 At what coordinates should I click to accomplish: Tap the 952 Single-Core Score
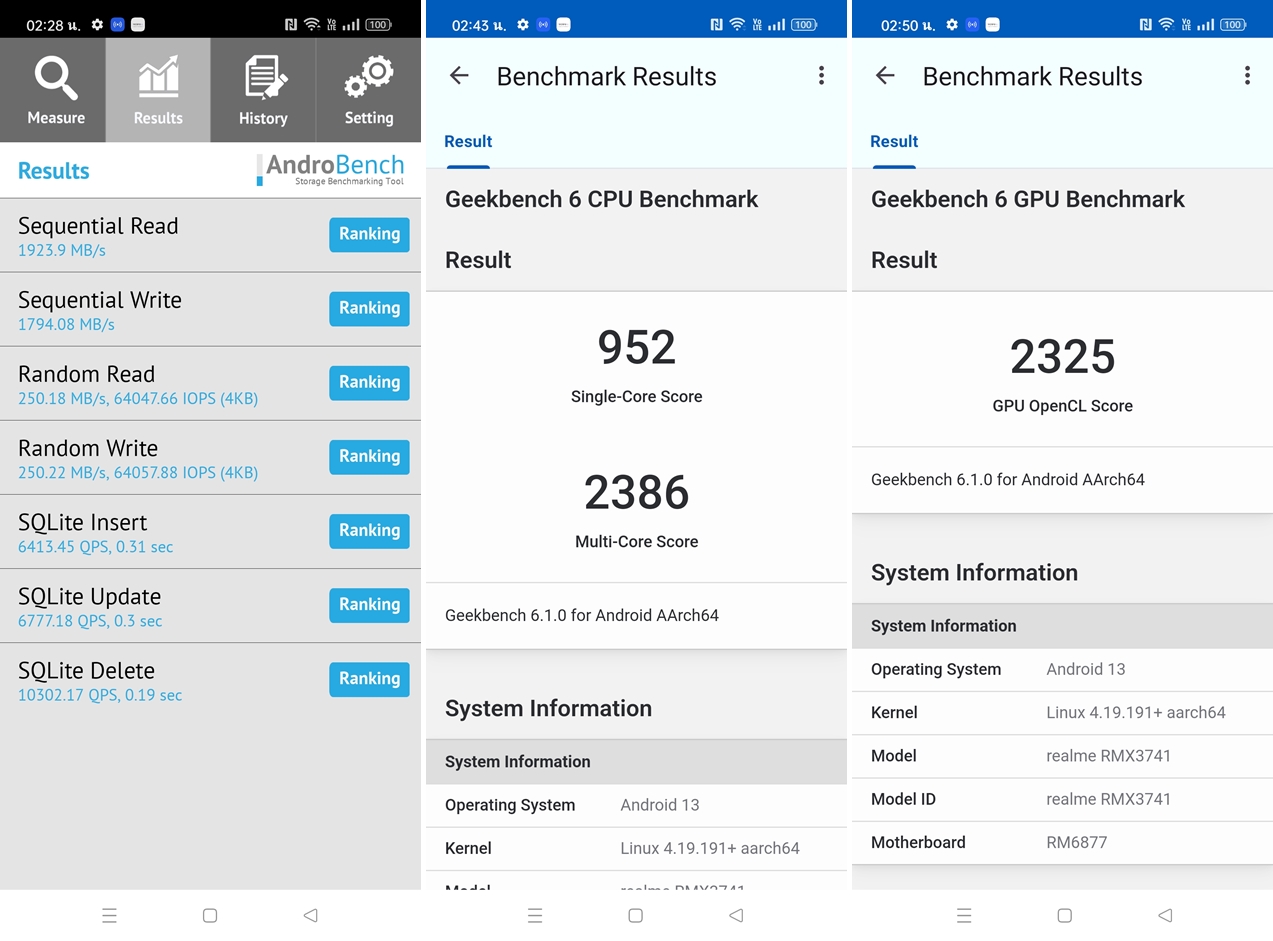point(636,347)
